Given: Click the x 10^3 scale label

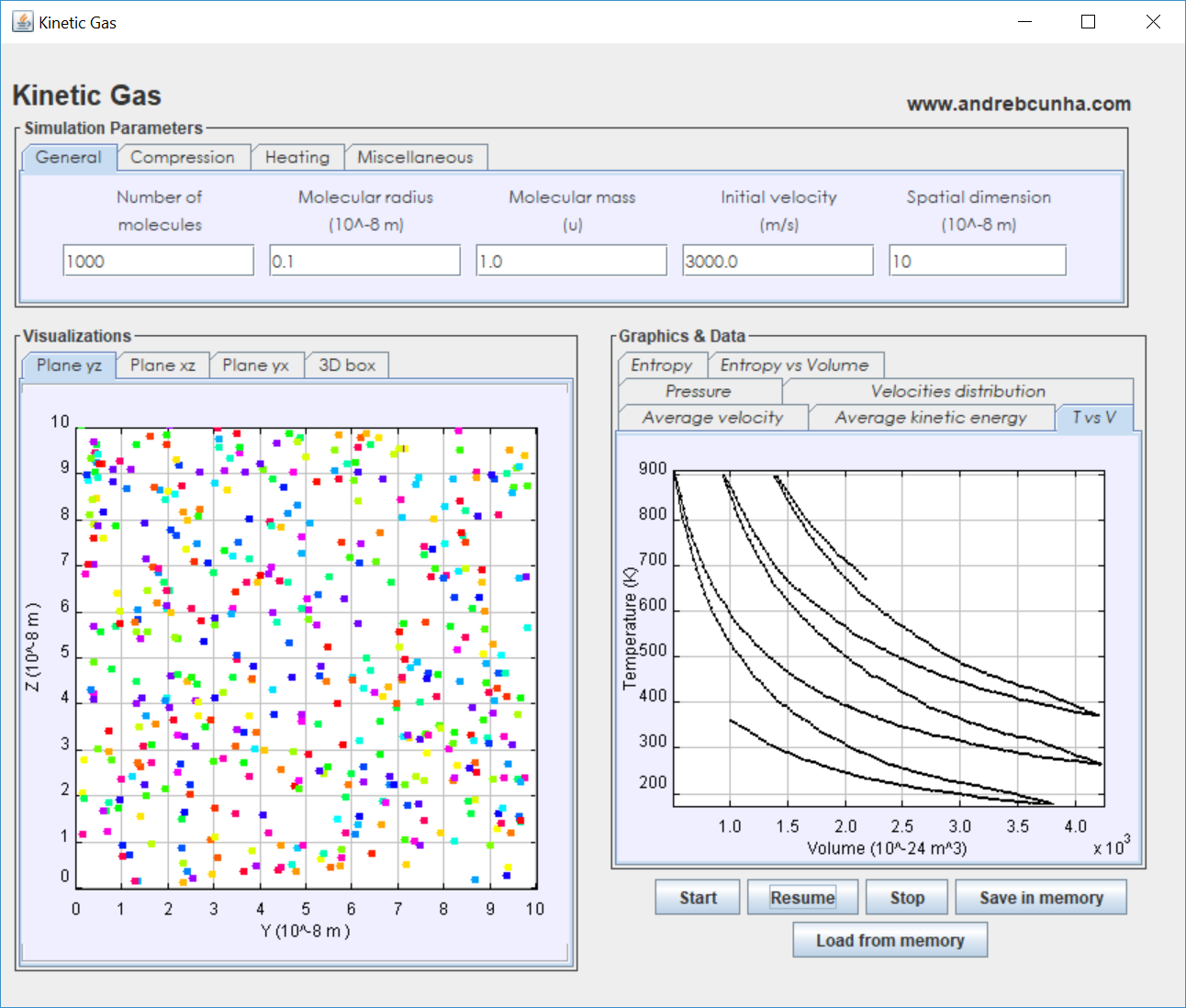Looking at the screenshot, I should click(1112, 846).
